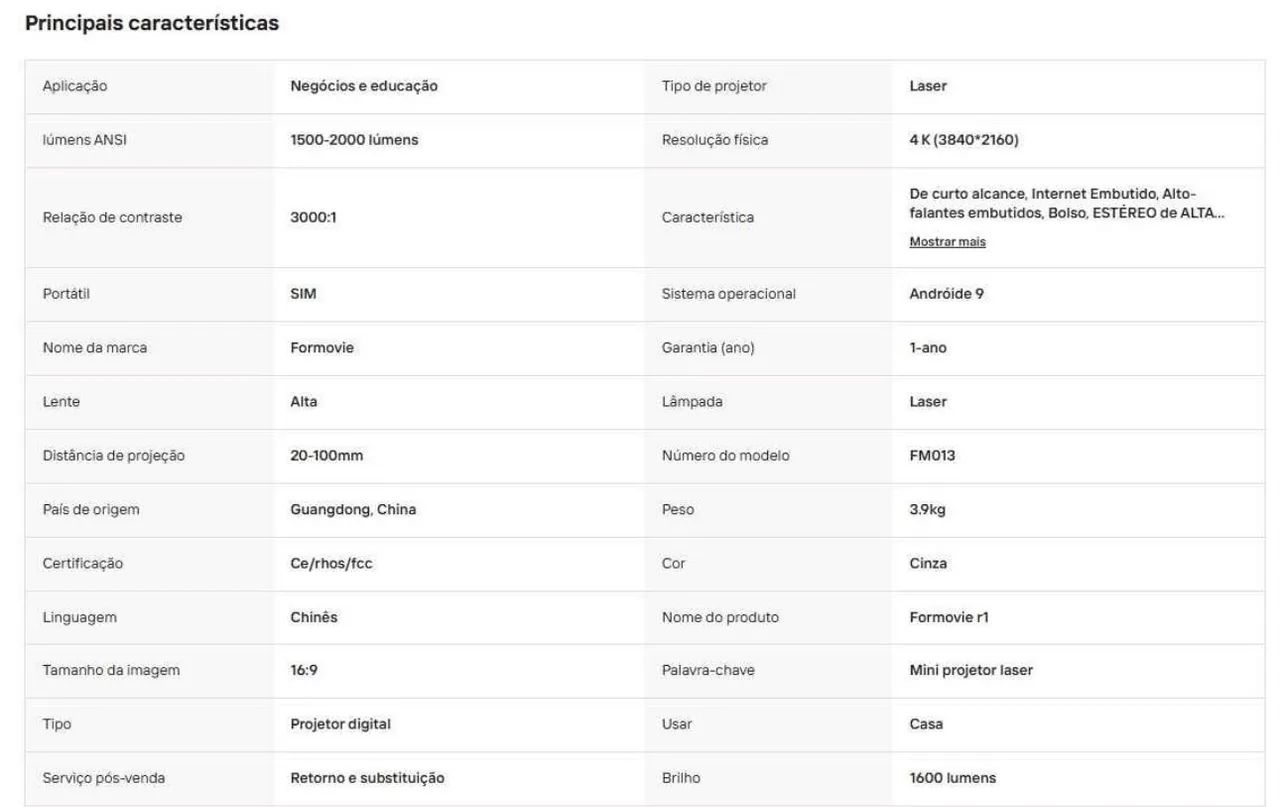Select the 'Guangdong, China' origin value
The image size is (1280, 807).
point(353,510)
